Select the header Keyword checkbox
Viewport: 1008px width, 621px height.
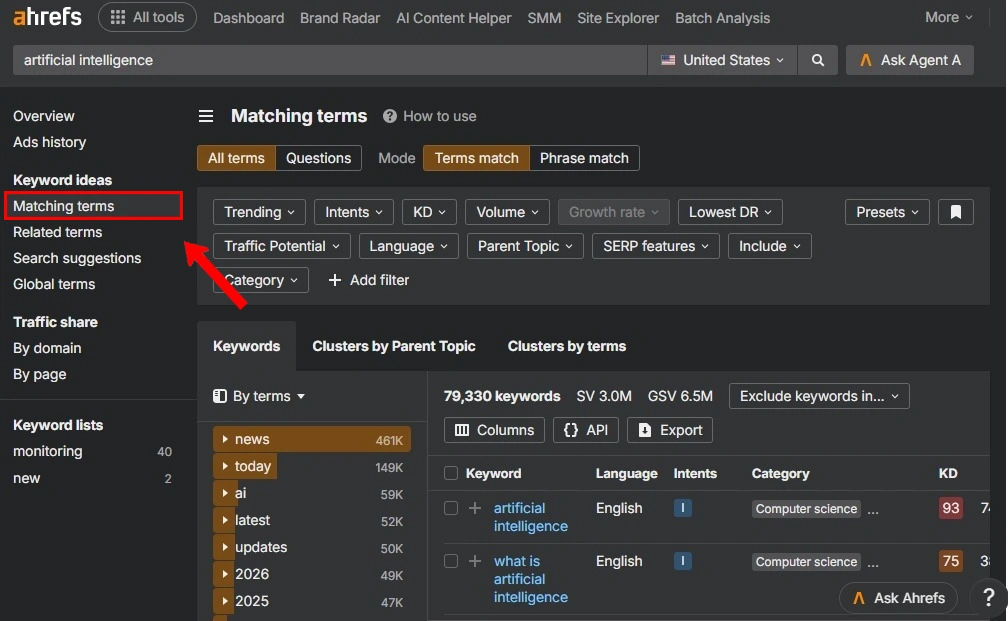click(451, 474)
